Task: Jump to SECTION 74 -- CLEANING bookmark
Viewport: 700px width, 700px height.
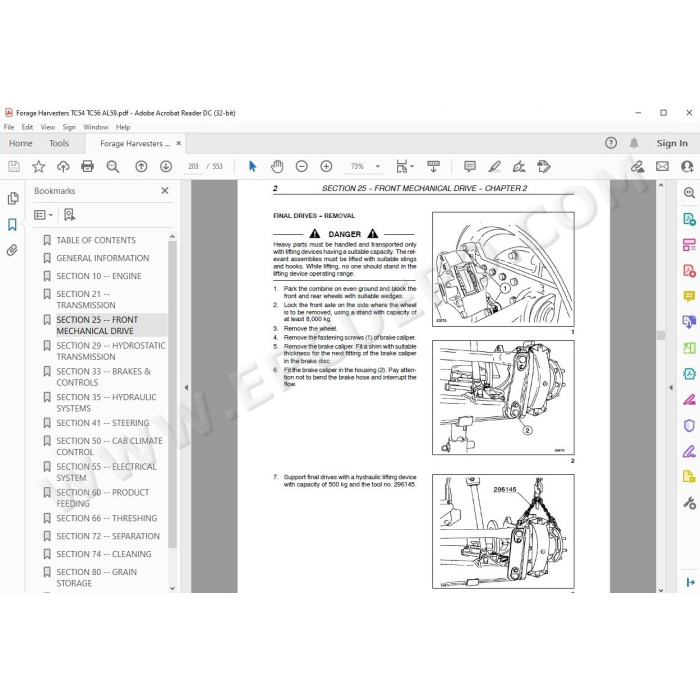Action: coord(104,554)
